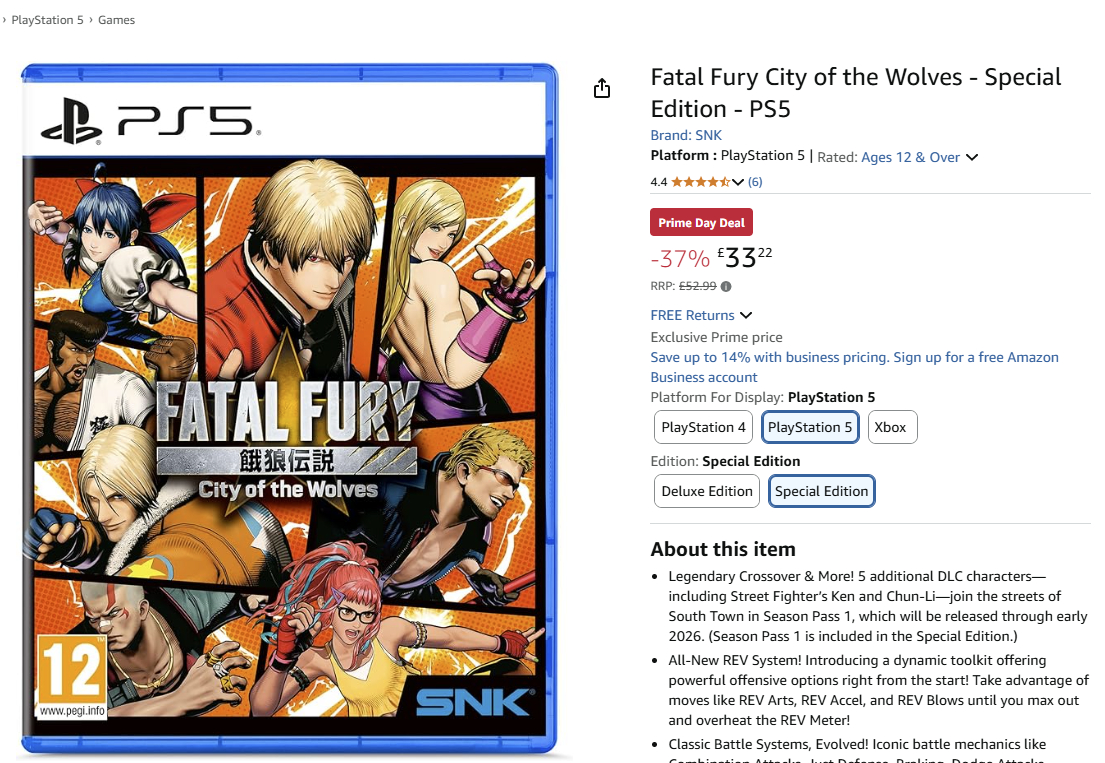The width and height of the screenshot is (1105, 763).
Task: Switch platform to Xbox
Action: tap(890, 427)
